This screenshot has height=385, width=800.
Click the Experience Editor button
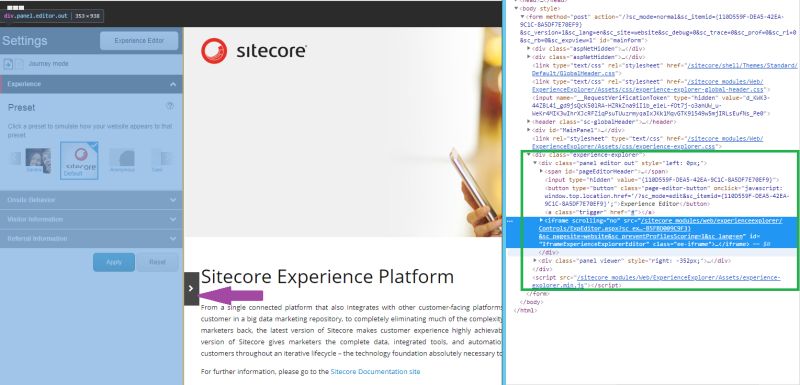click(139, 41)
